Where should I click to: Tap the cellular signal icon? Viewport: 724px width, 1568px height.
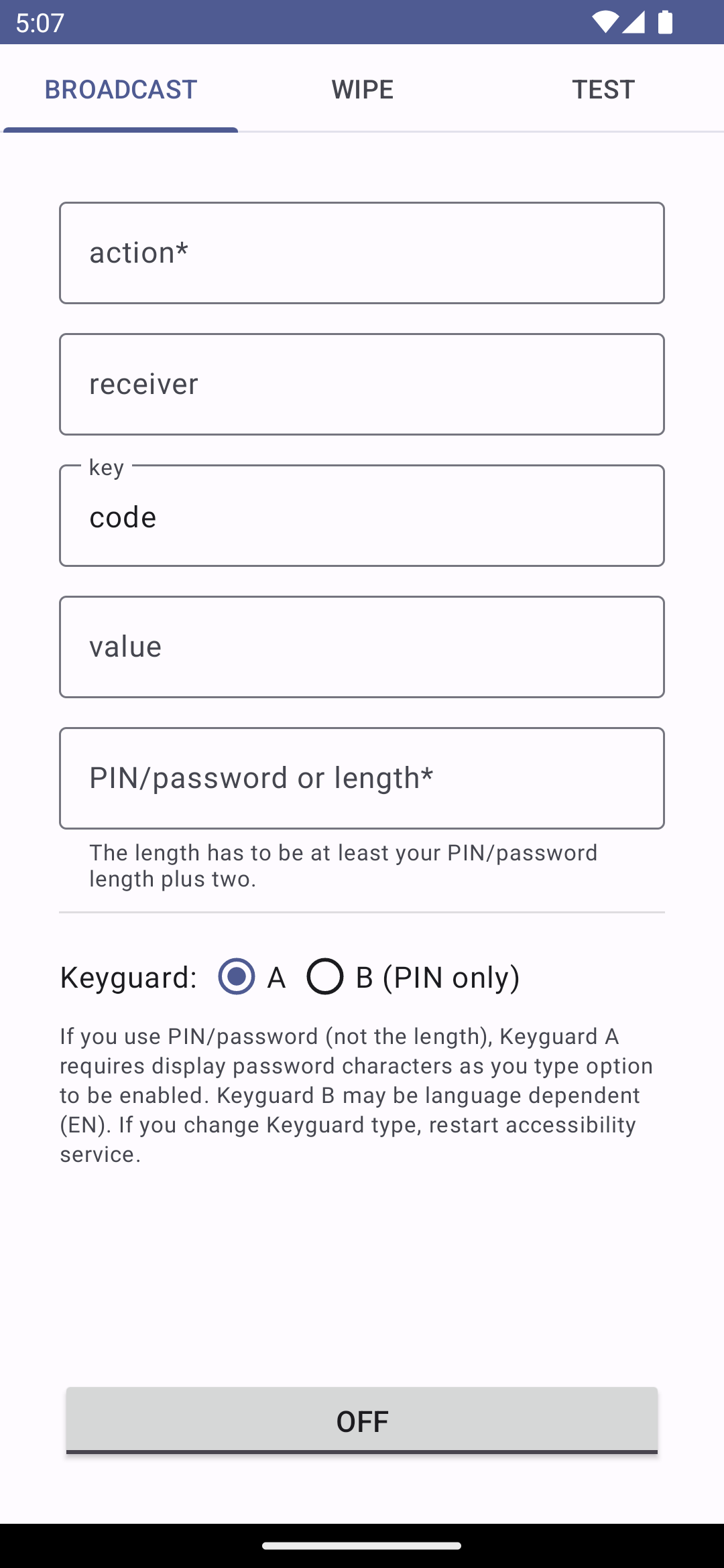[x=633, y=22]
